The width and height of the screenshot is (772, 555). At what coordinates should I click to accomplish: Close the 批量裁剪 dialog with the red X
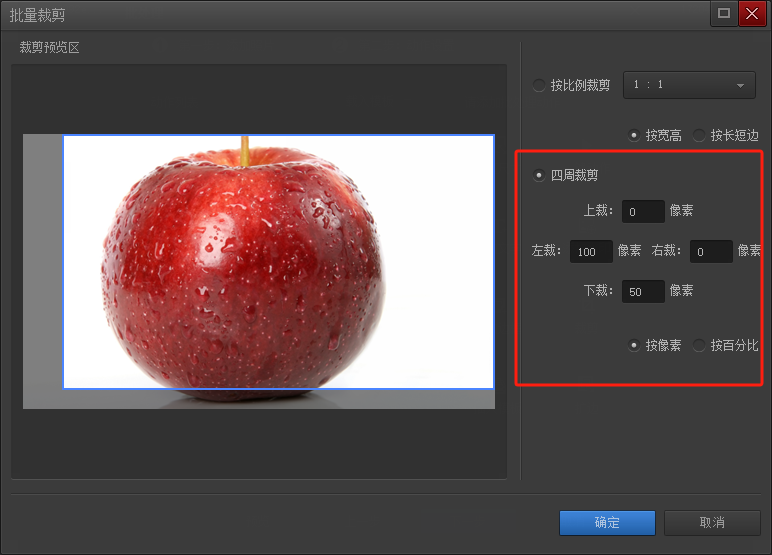coord(751,14)
